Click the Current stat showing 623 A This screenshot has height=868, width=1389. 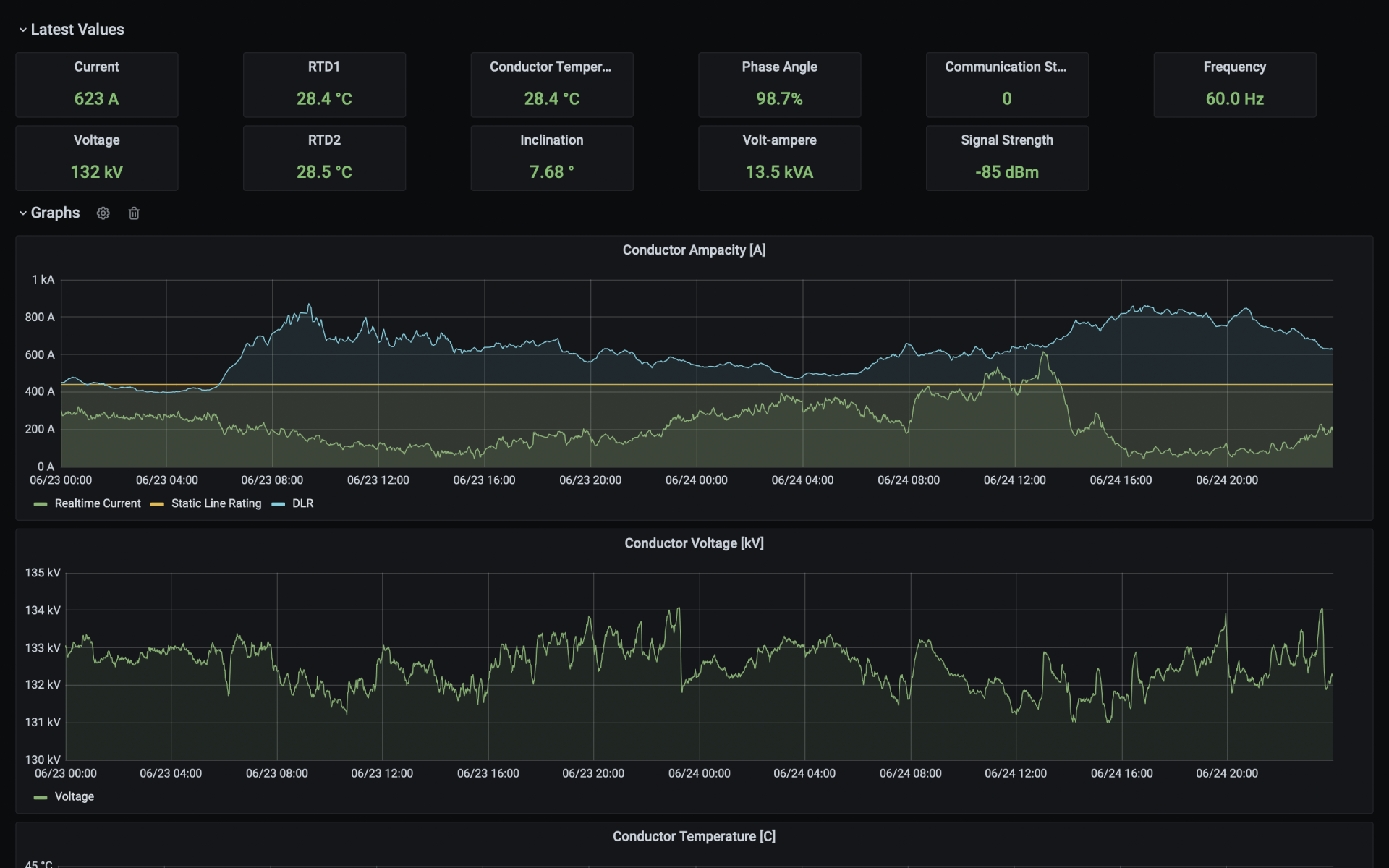point(96,84)
